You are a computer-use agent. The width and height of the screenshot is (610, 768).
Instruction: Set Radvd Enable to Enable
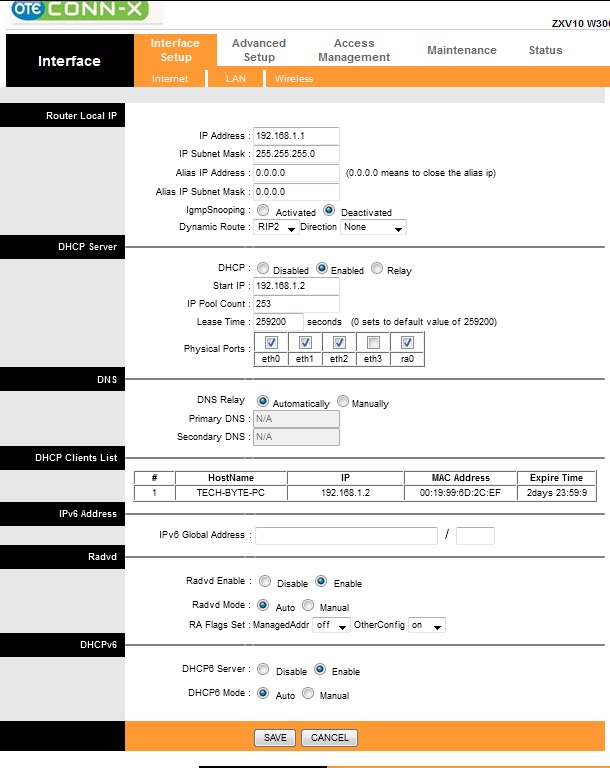(x=321, y=581)
